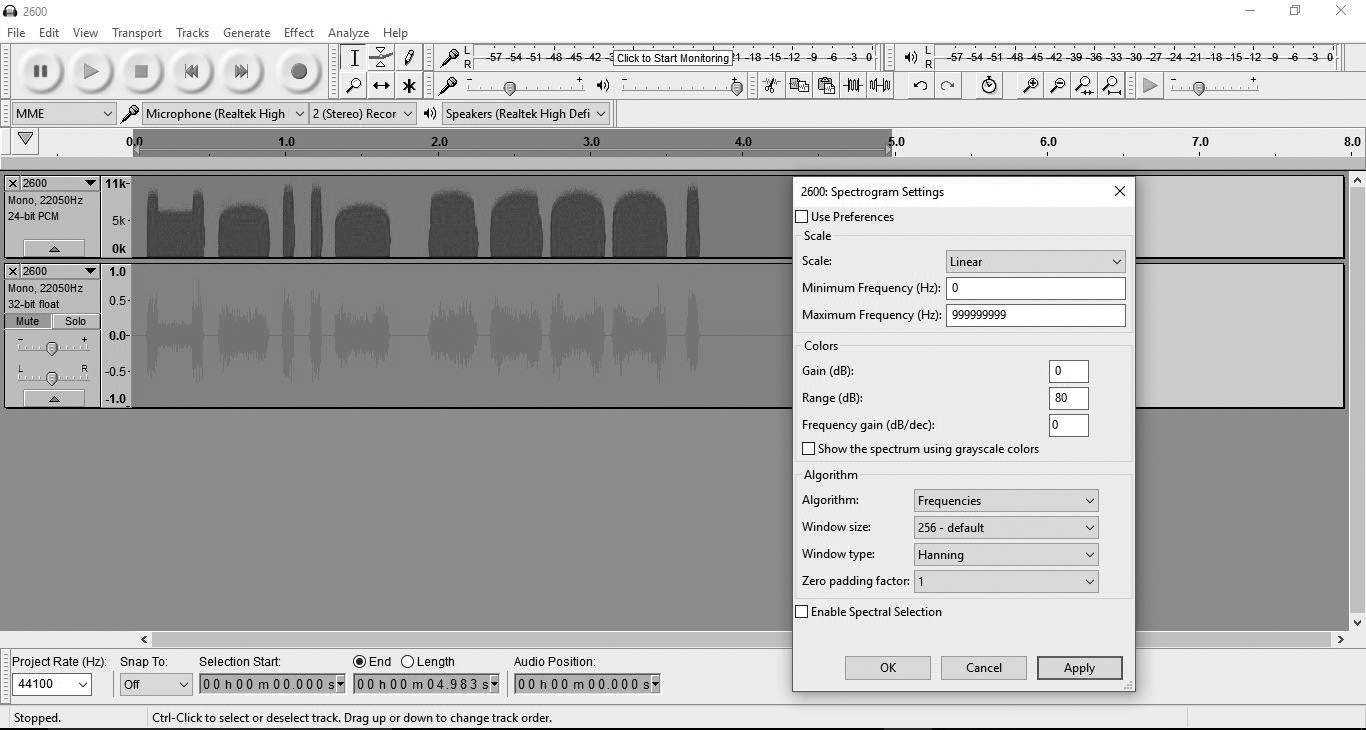Click the Zoom In magnifier

pos(1029,86)
